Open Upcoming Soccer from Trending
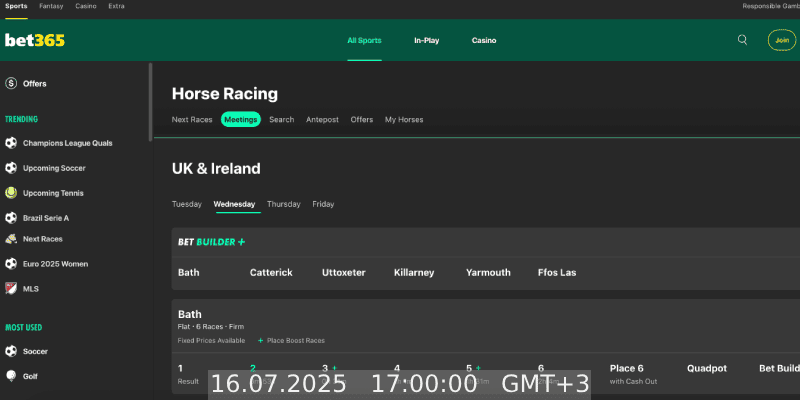This screenshot has width=800, height=400. (x=54, y=168)
